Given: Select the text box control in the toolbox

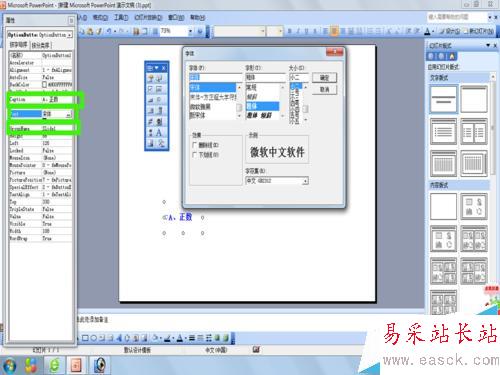Looking at the screenshot, I should (159, 89).
